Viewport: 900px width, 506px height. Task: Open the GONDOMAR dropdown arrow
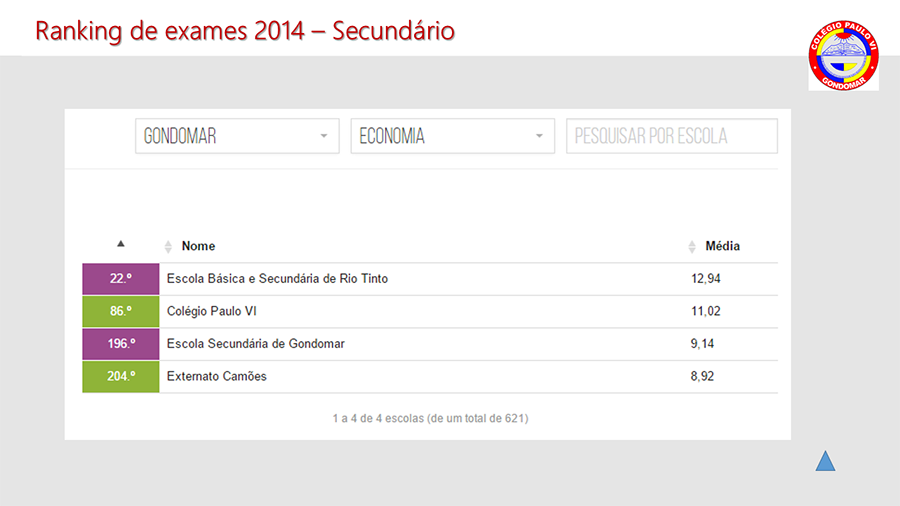(x=324, y=136)
